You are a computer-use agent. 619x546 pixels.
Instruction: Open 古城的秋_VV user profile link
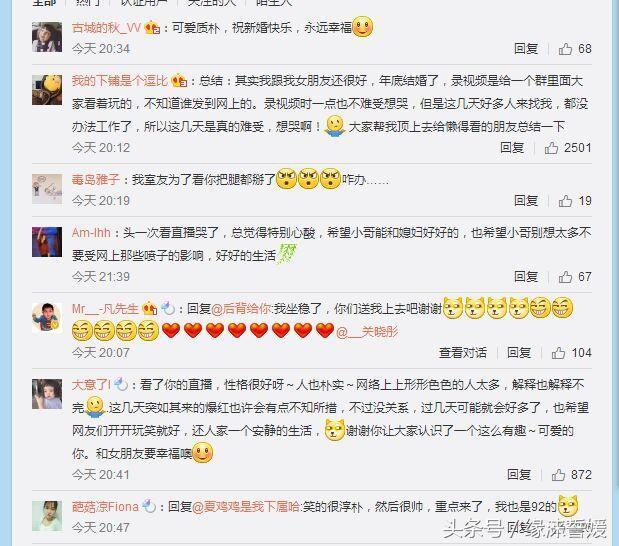point(106,28)
